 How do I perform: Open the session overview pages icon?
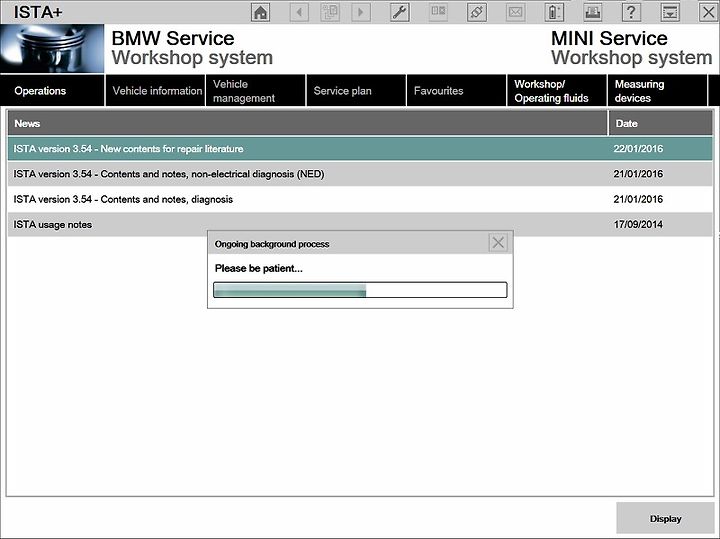click(x=330, y=12)
